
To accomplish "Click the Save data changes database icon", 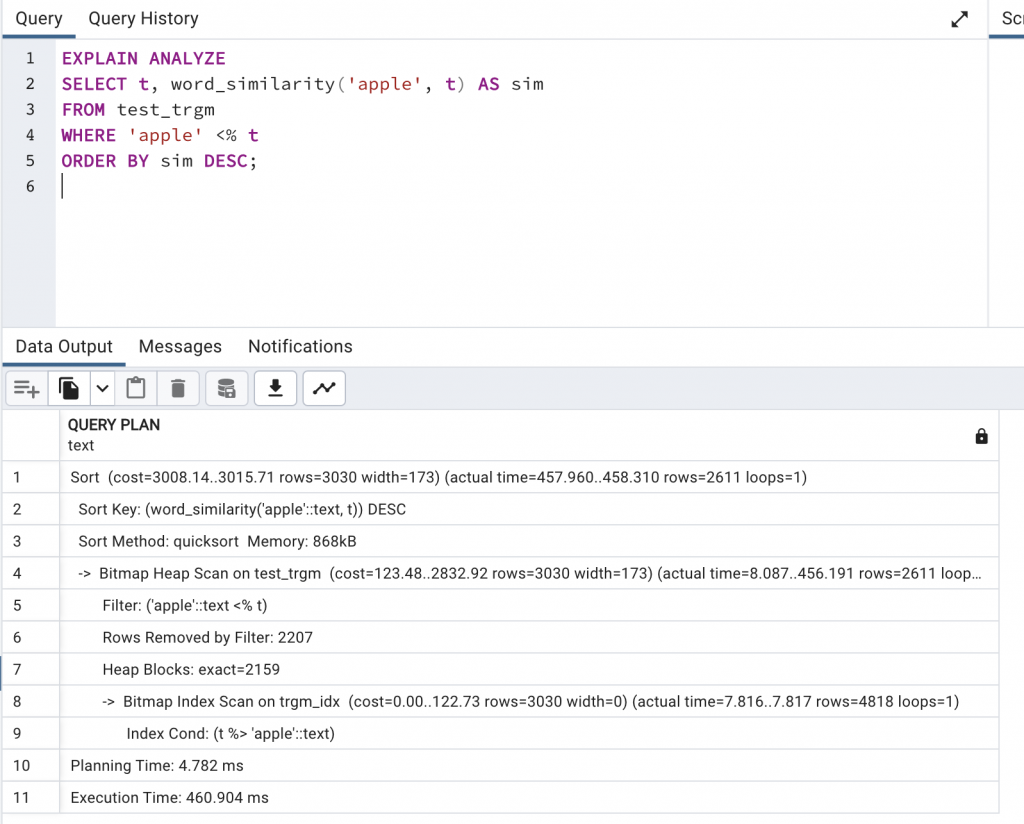I will point(227,388).
